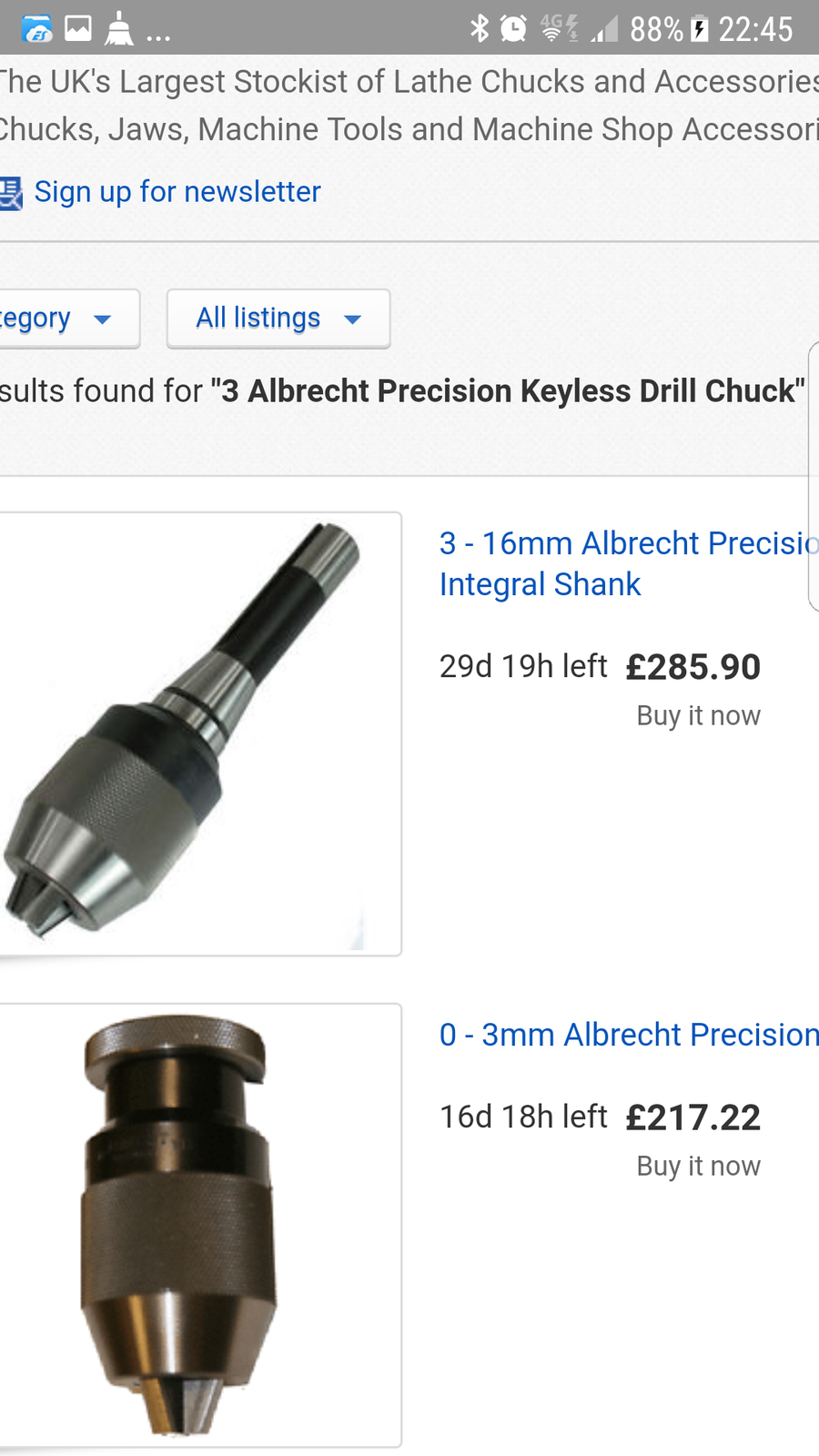Expand the Category dropdown
Viewport: 819px width, 1456px height.
click(x=64, y=318)
